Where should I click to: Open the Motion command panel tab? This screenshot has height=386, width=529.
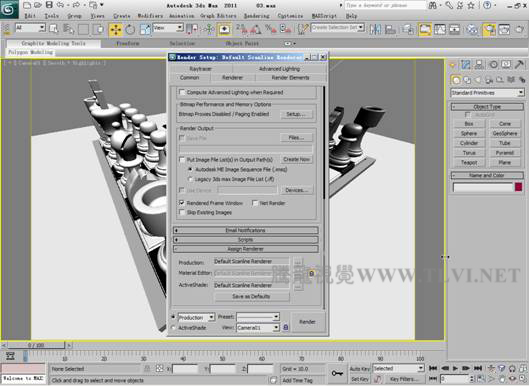493,64
